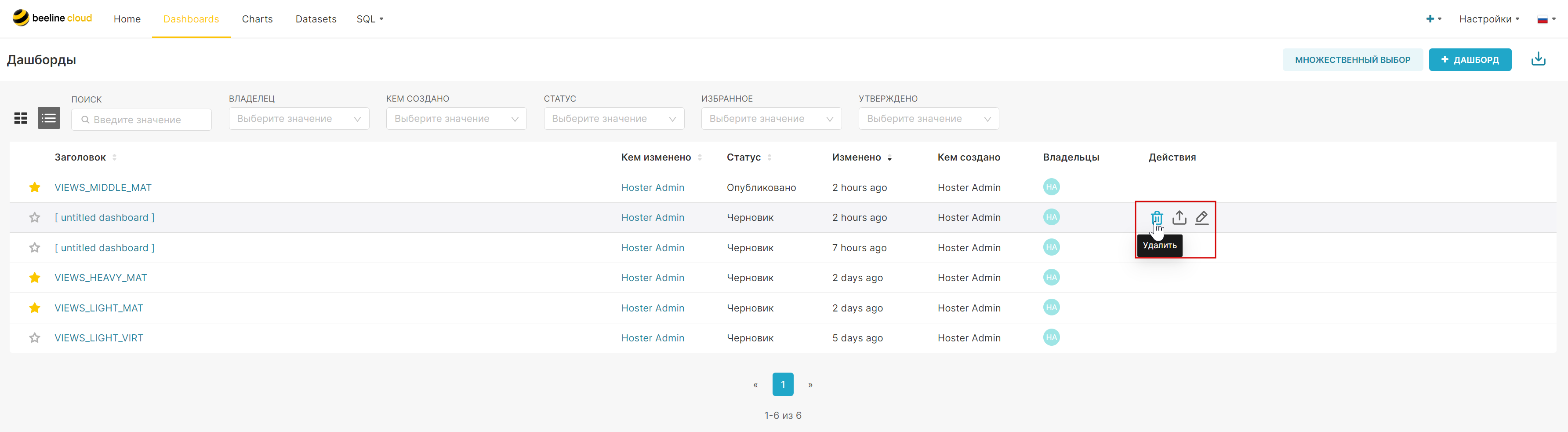Select the Dashboards tab
1568x432 pixels.
[191, 19]
